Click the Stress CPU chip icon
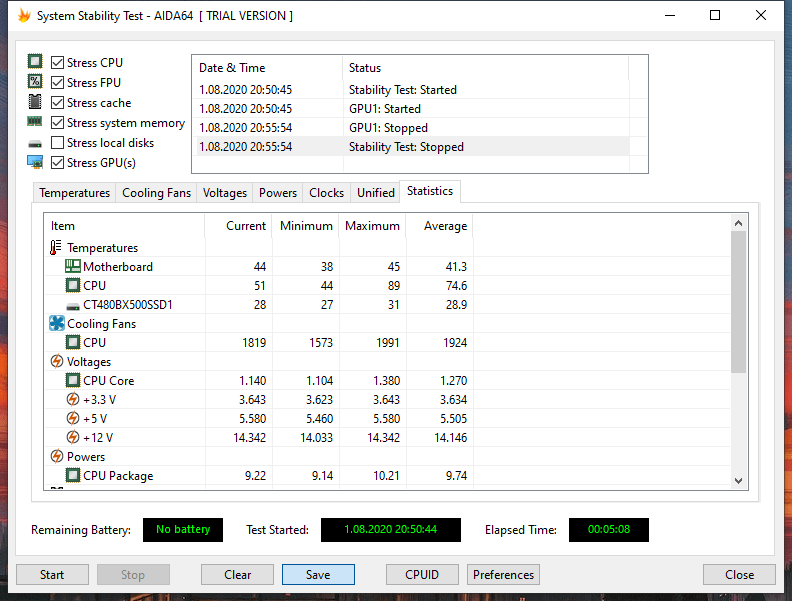The image size is (792, 601). click(x=35, y=62)
